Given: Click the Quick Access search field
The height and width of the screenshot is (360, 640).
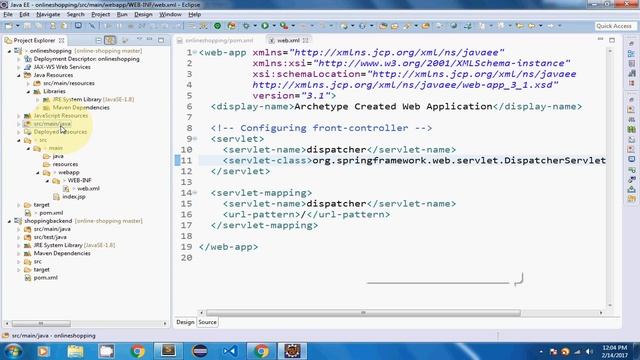Looking at the screenshot, I should click(614, 26).
